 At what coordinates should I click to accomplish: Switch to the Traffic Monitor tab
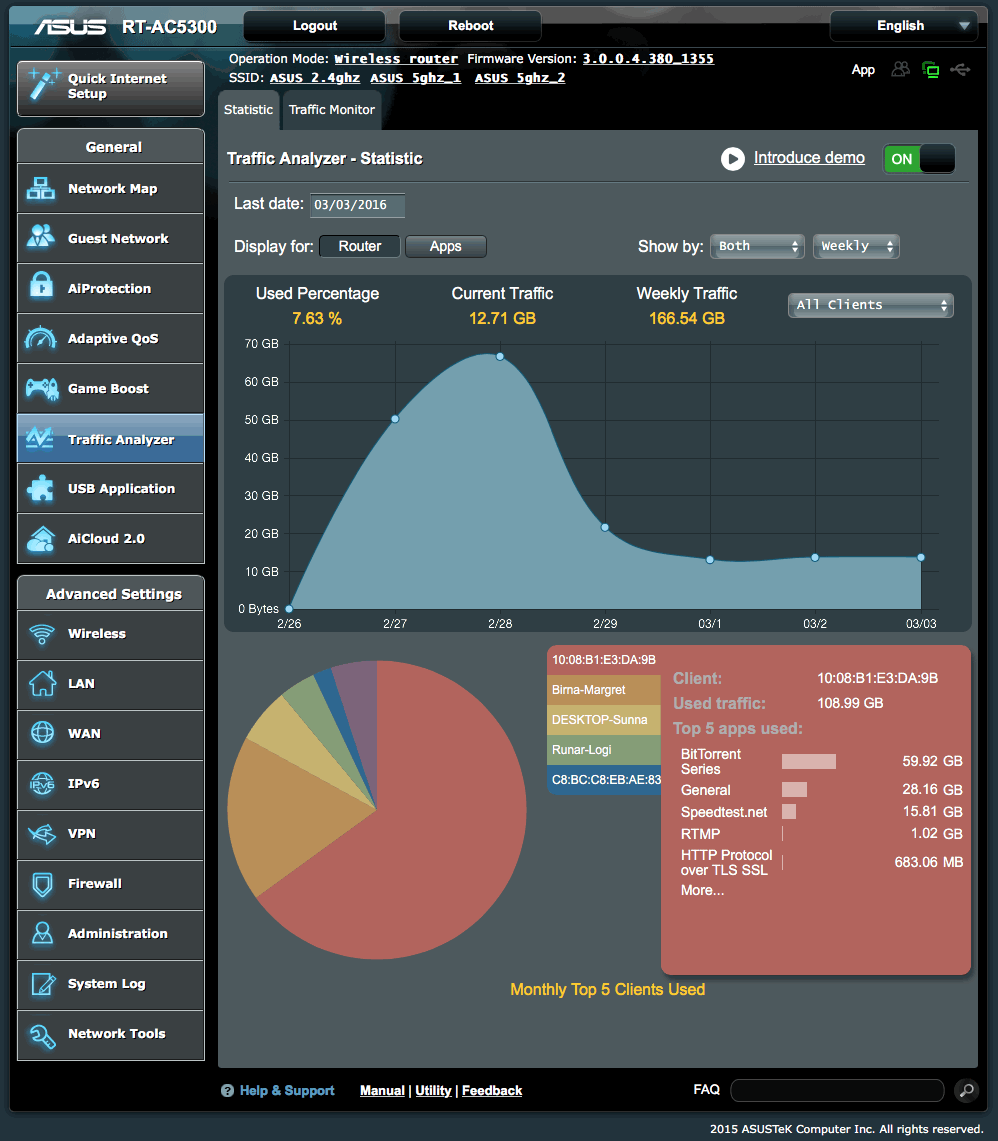[x=331, y=110]
